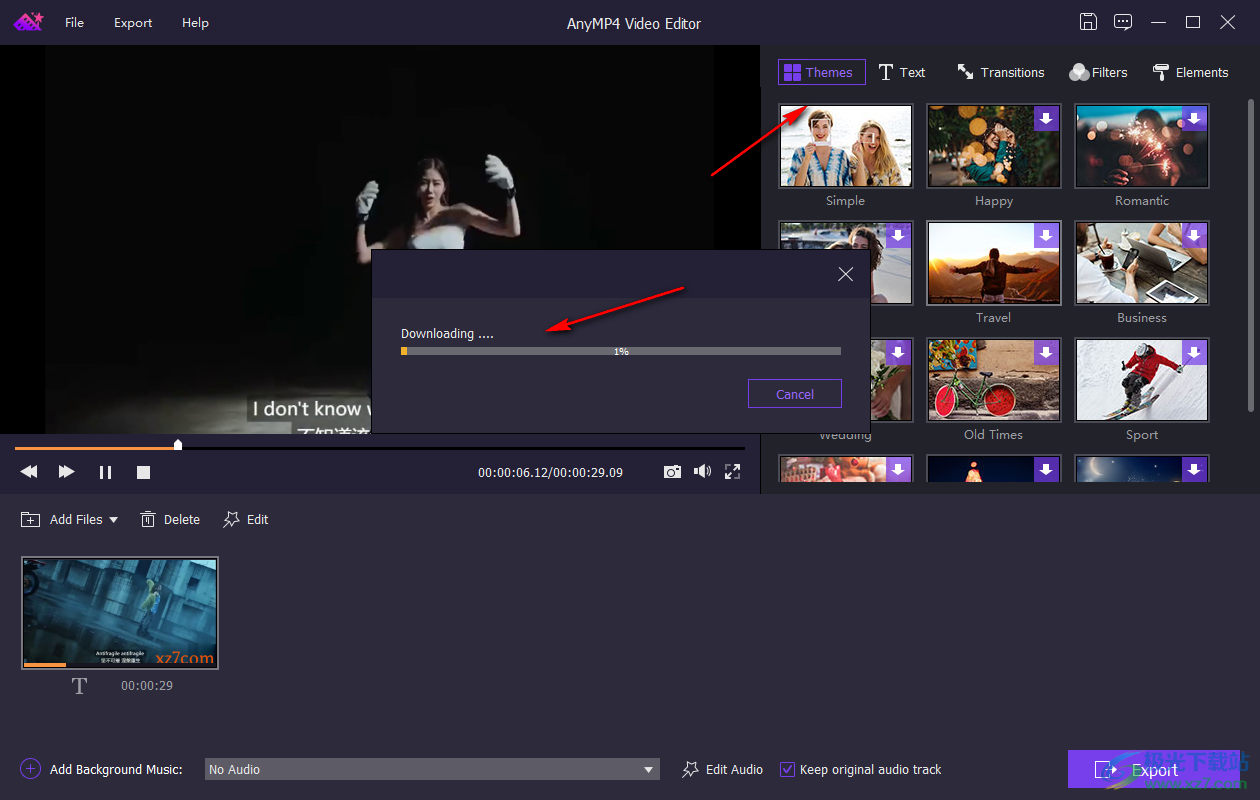Image resolution: width=1260 pixels, height=800 pixels.
Task: Mute the preview volume speaker icon
Action: pos(703,471)
